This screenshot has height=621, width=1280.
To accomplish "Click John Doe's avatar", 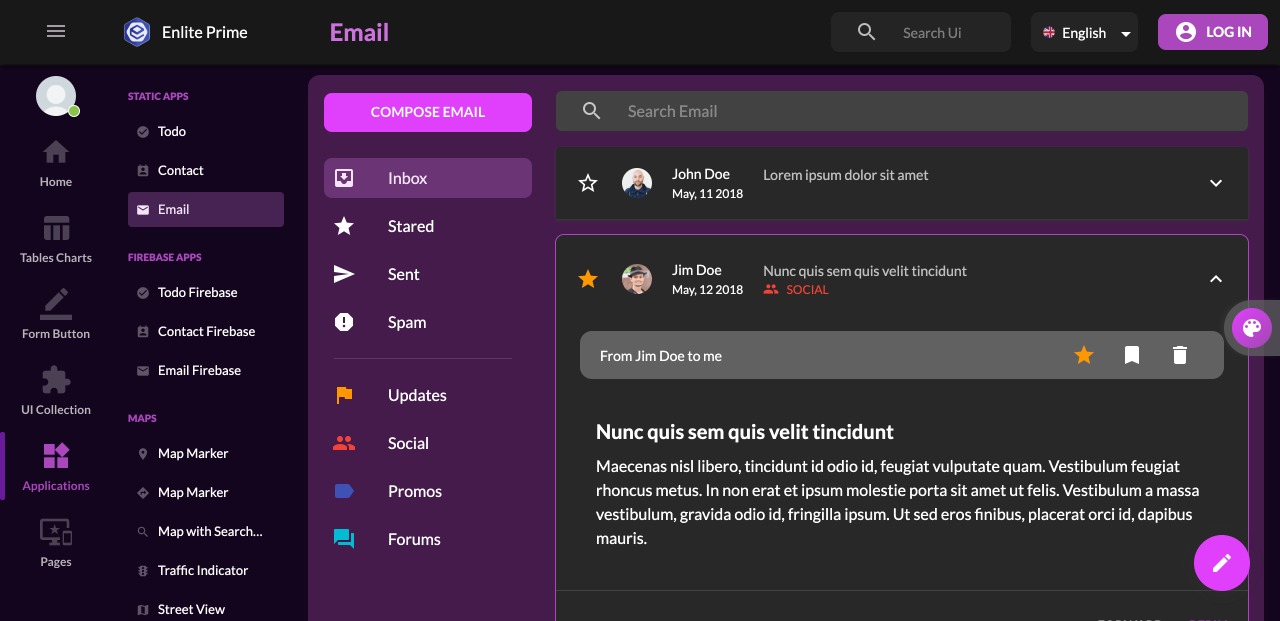I will click(637, 183).
